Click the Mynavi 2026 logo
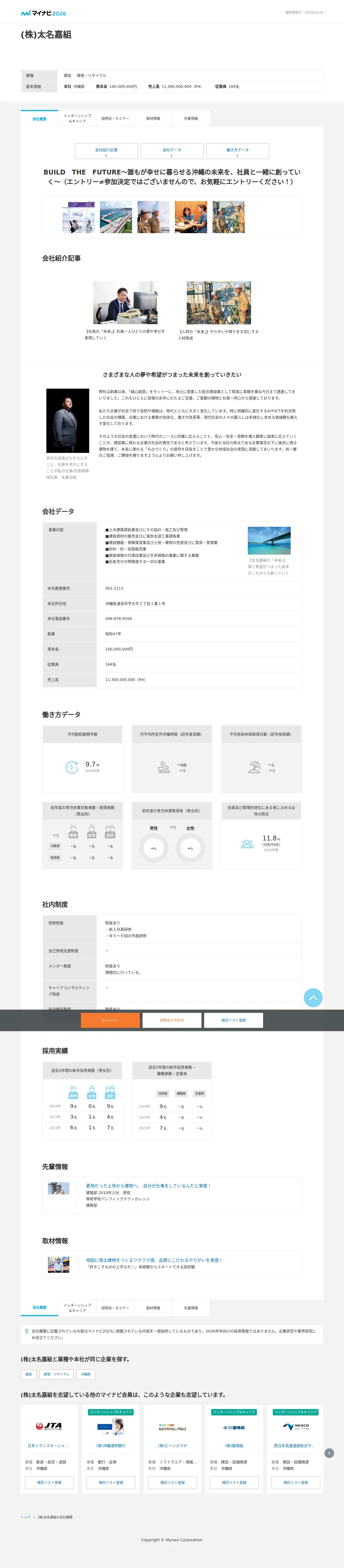 coord(43,13)
